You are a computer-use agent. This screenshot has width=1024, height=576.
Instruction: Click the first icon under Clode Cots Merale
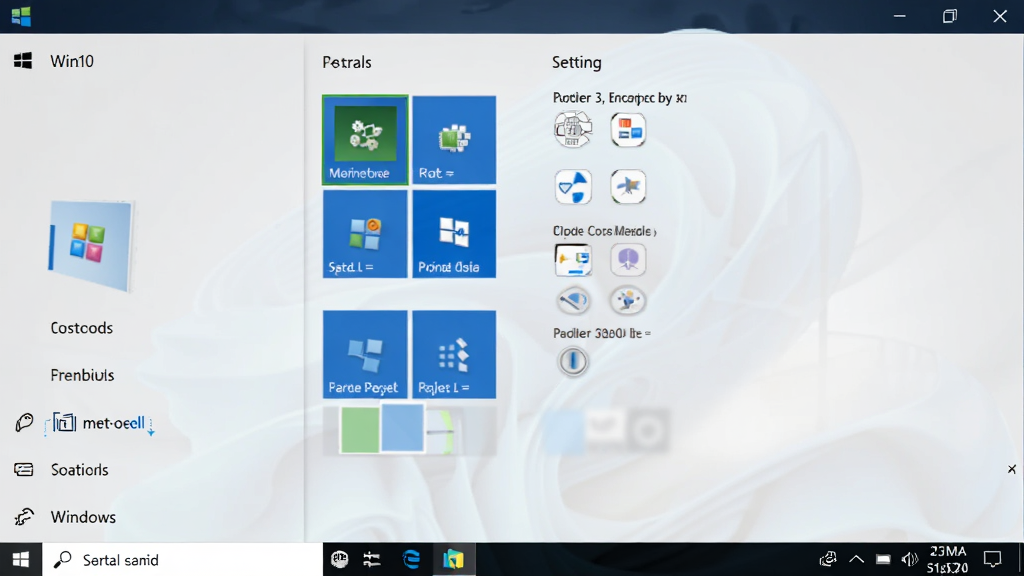point(573,259)
